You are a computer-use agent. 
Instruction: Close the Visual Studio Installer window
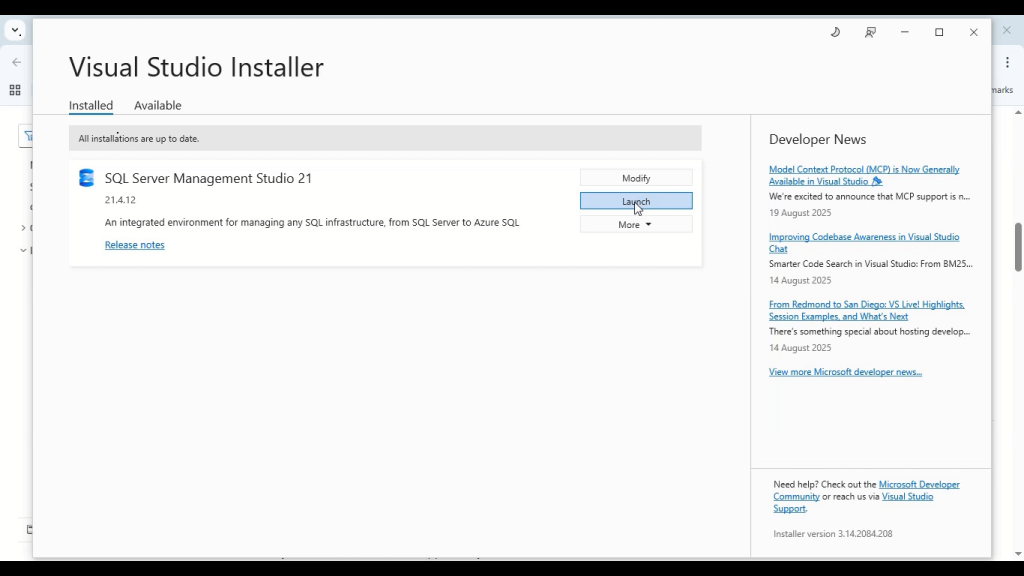click(974, 32)
